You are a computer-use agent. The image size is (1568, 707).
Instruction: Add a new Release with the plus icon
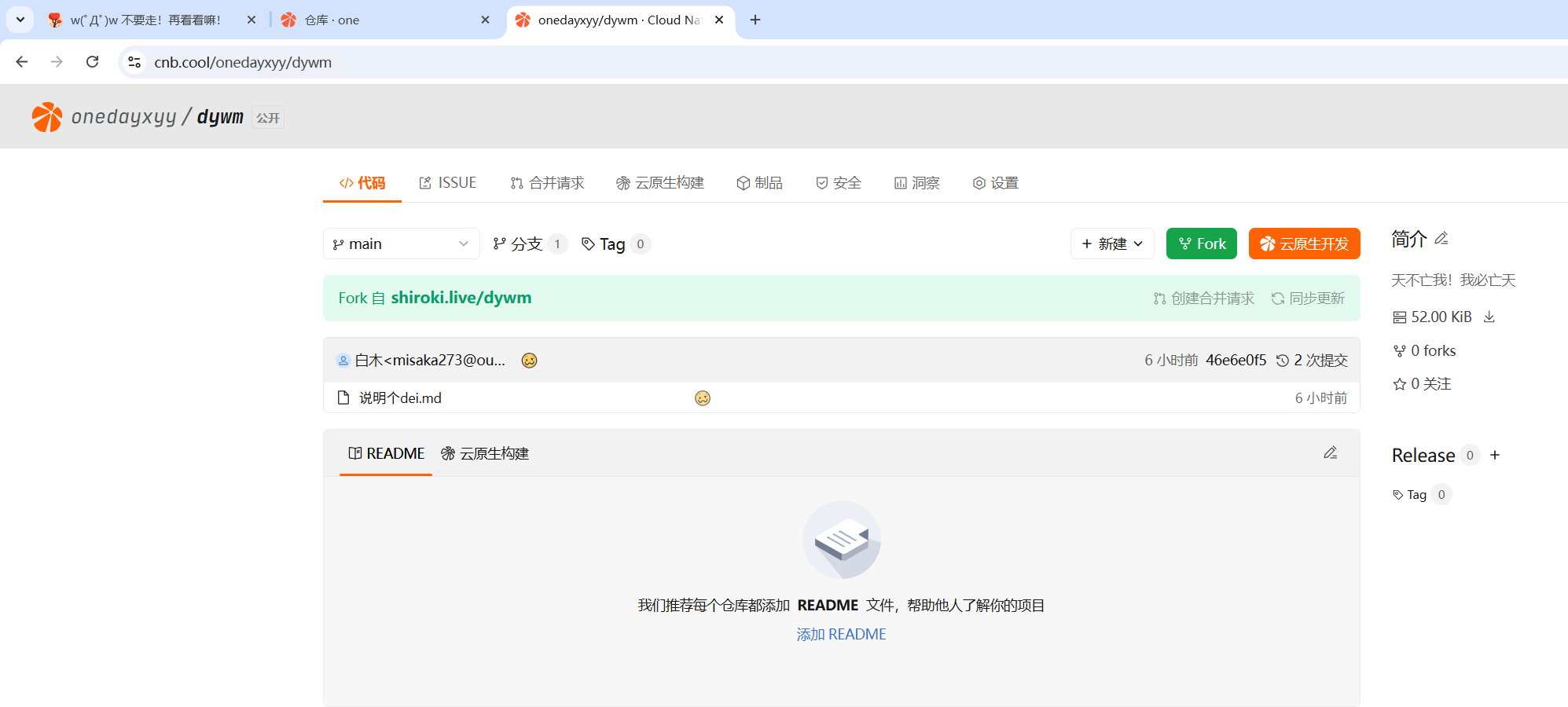1495,455
